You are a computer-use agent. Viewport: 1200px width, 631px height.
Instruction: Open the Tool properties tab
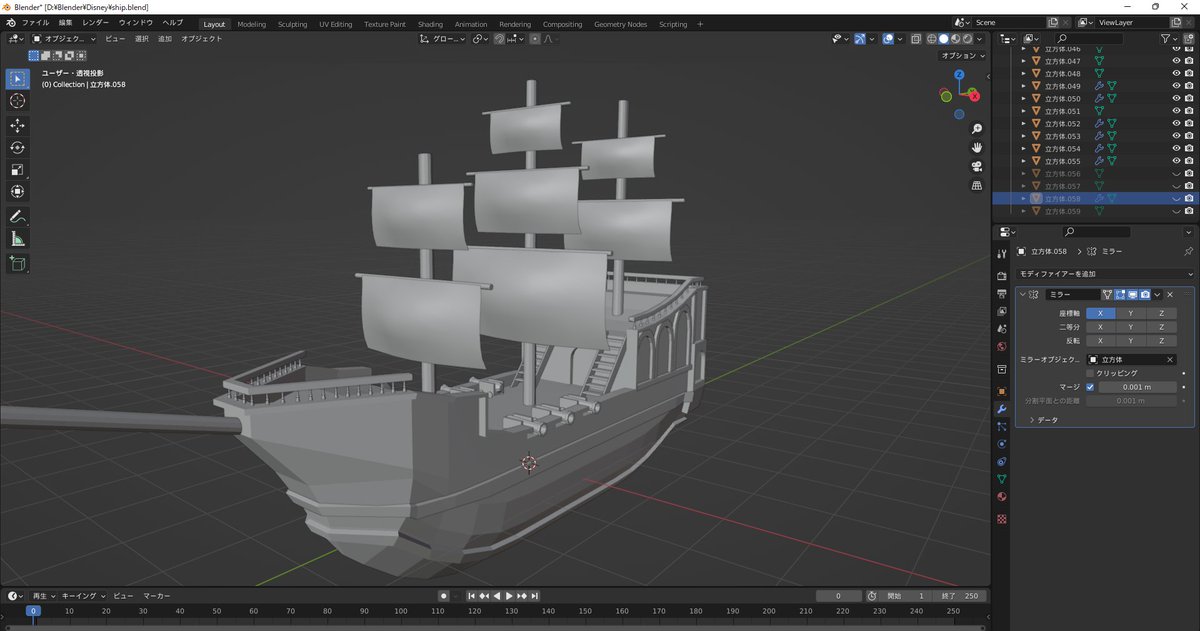point(1001,255)
